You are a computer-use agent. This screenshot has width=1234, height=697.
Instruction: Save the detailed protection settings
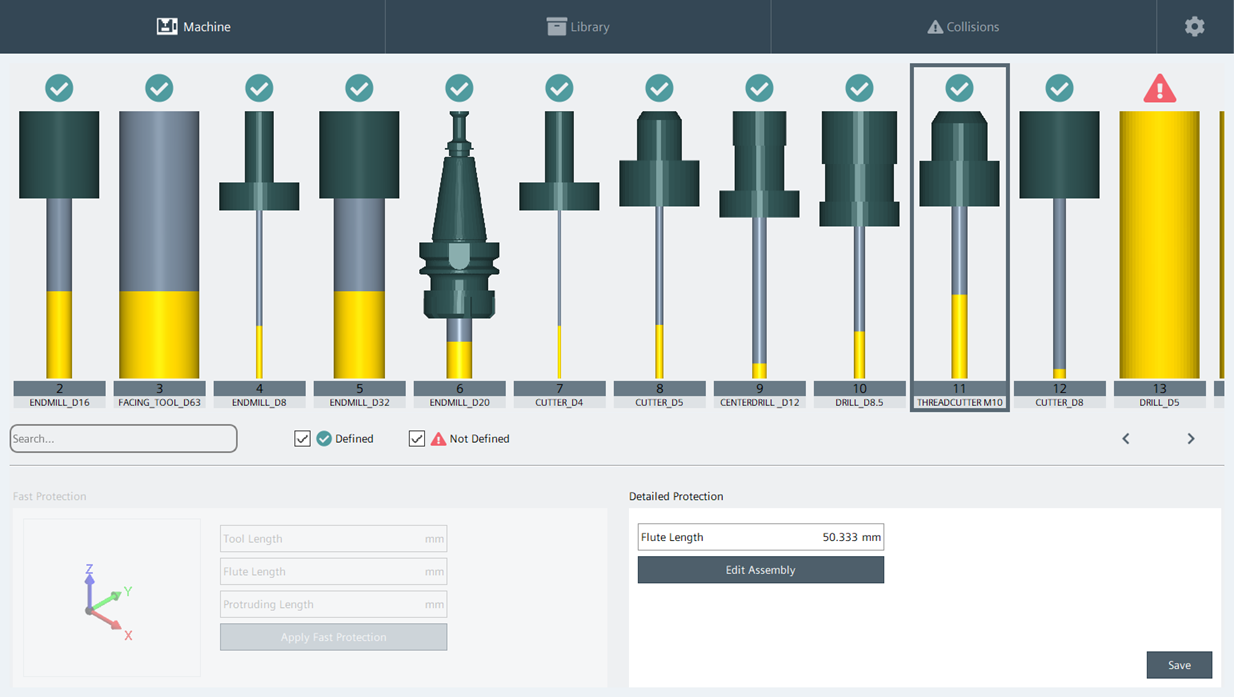coord(1179,665)
